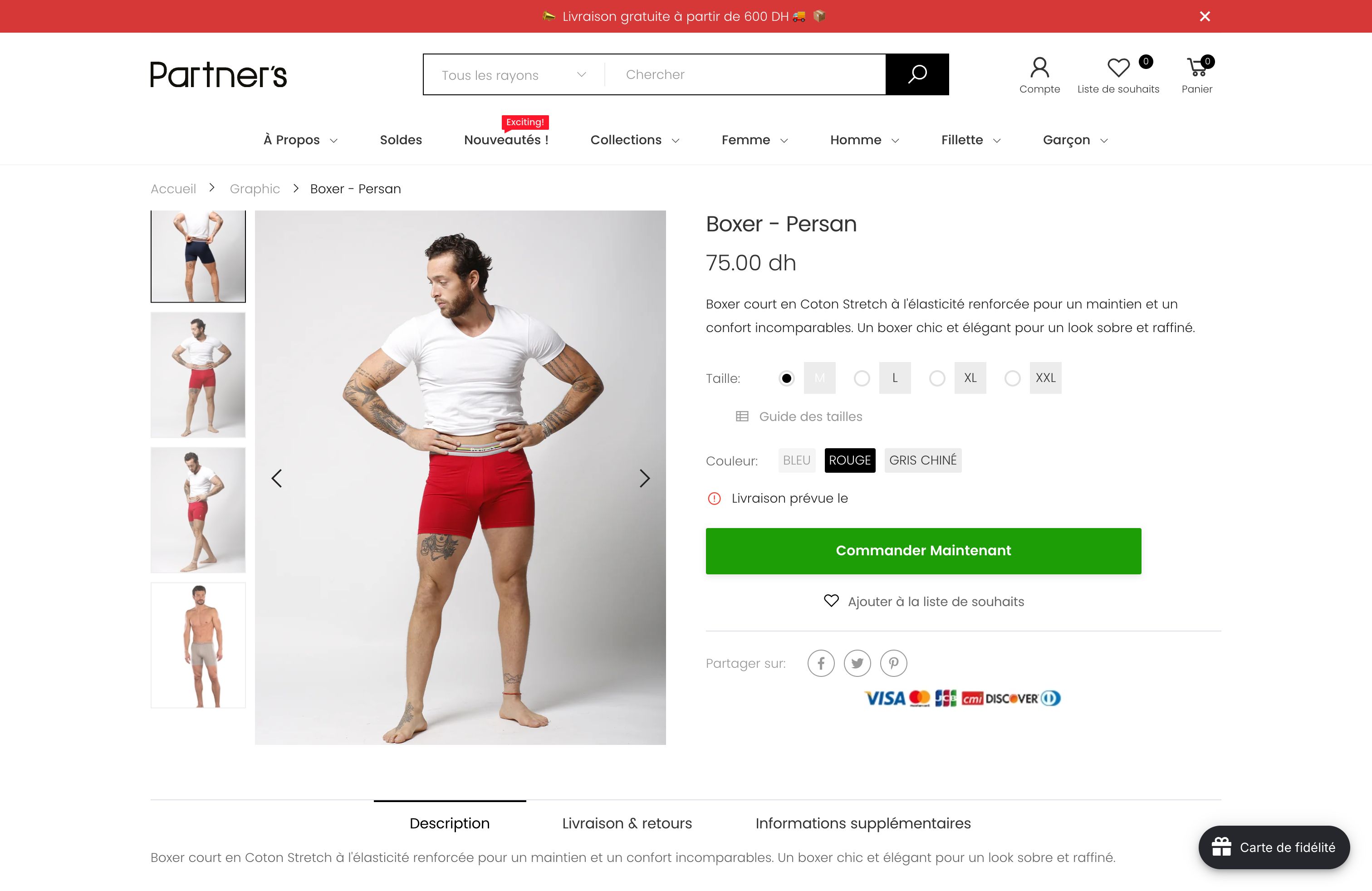Click the Graphic breadcrumb link
Screen dimensions: 1372x891
click(x=254, y=188)
